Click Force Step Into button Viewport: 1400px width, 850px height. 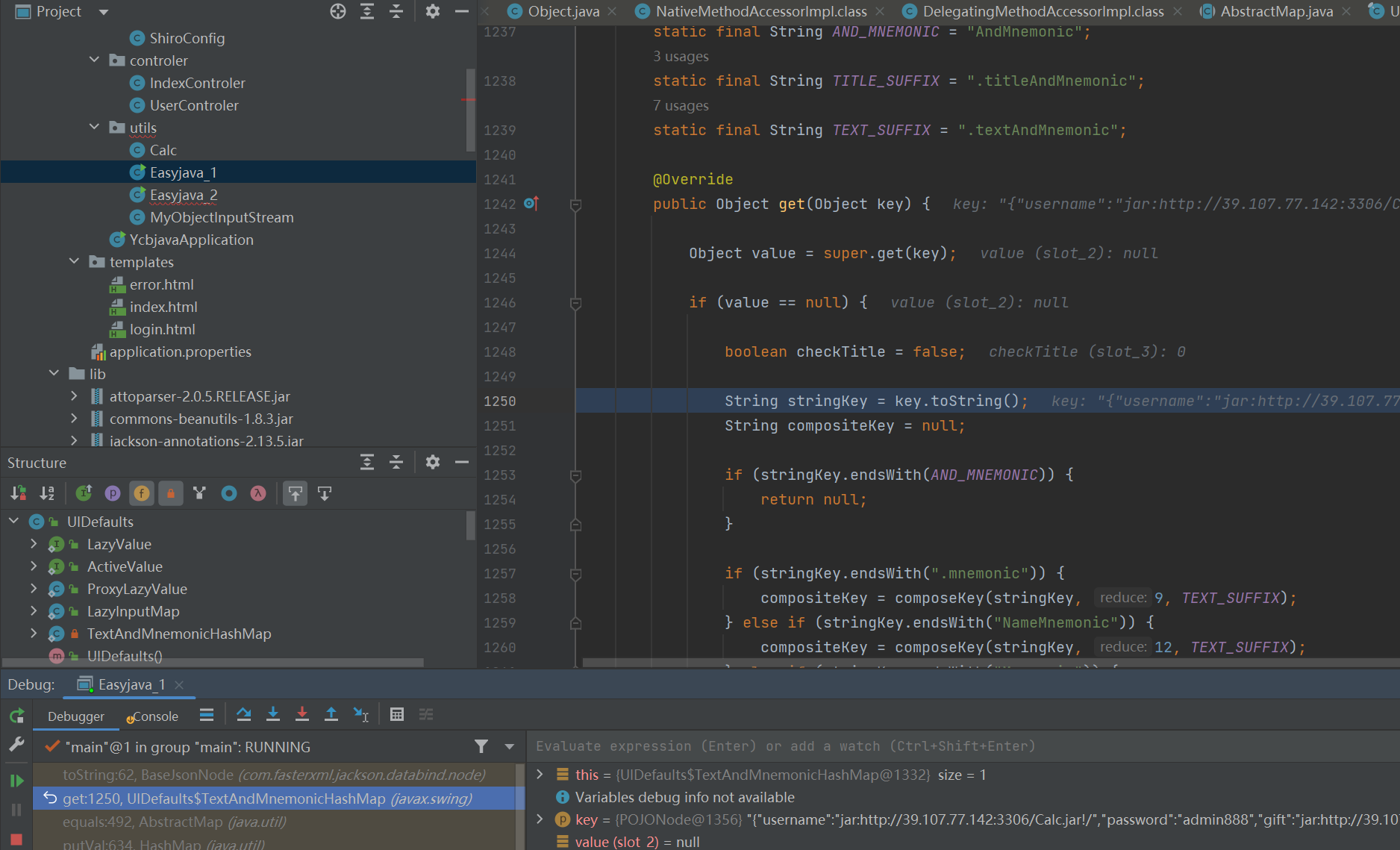(302, 715)
